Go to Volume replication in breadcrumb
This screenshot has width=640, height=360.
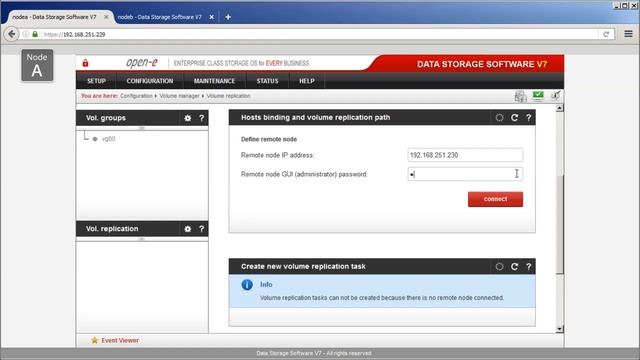(228, 96)
